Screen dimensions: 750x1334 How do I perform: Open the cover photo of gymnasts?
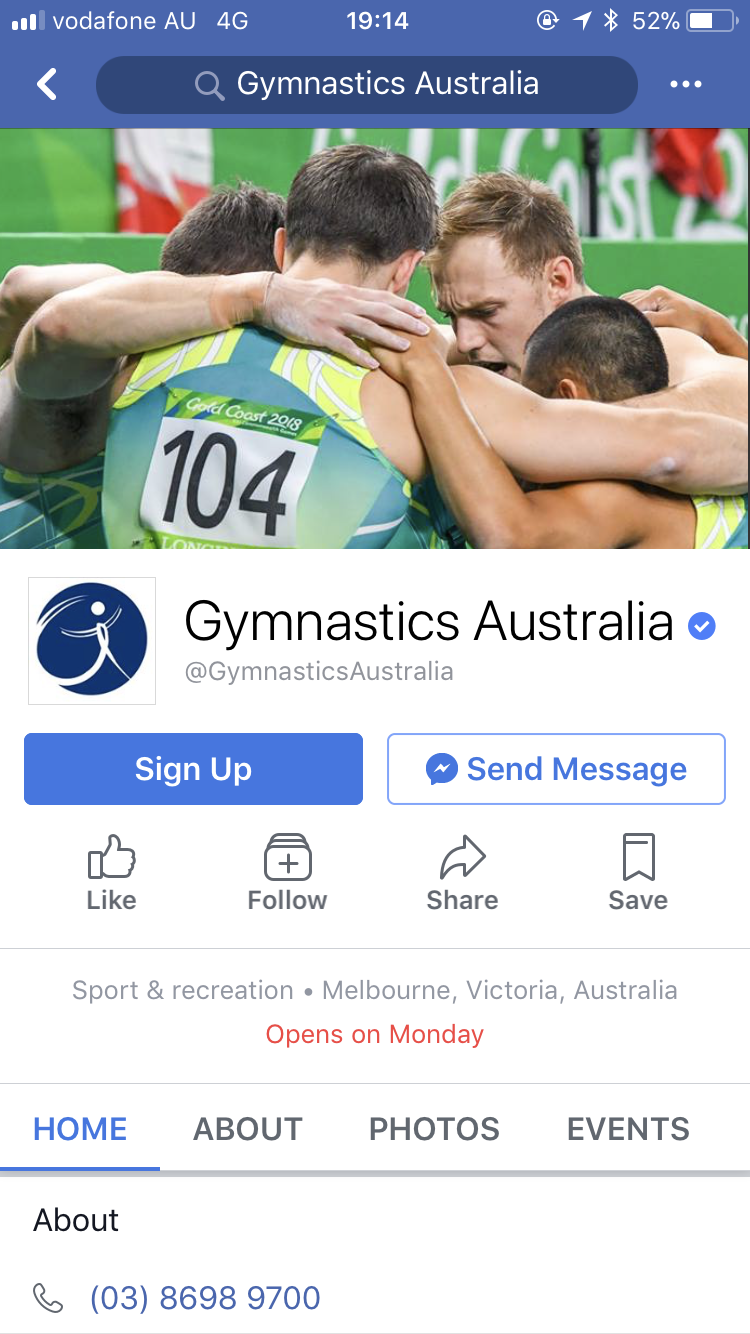[x=375, y=338]
